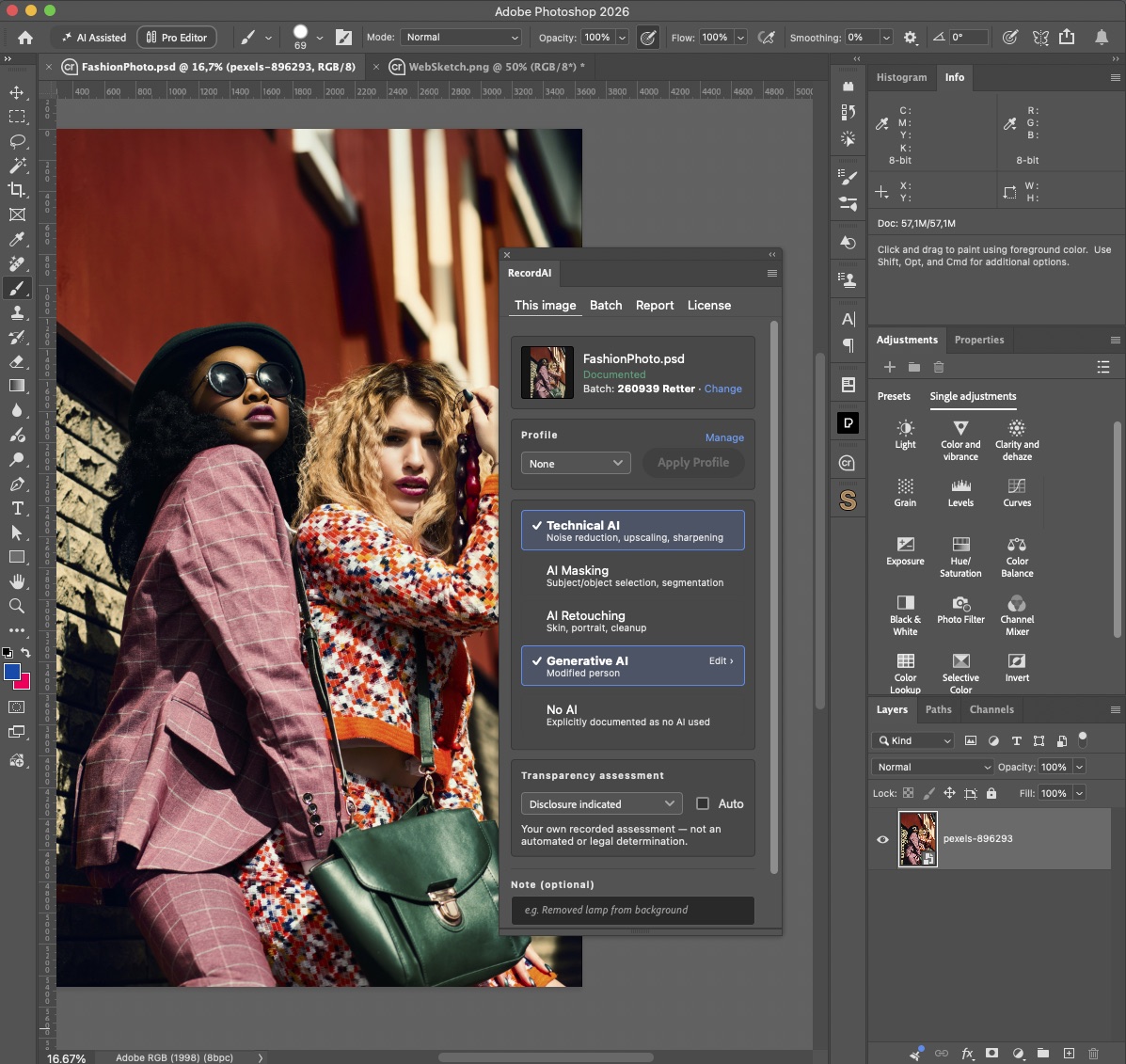Image resolution: width=1126 pixels, height=1064 pixels.
Task: Click layer styles fx icon
Action: click(967, 1054)
